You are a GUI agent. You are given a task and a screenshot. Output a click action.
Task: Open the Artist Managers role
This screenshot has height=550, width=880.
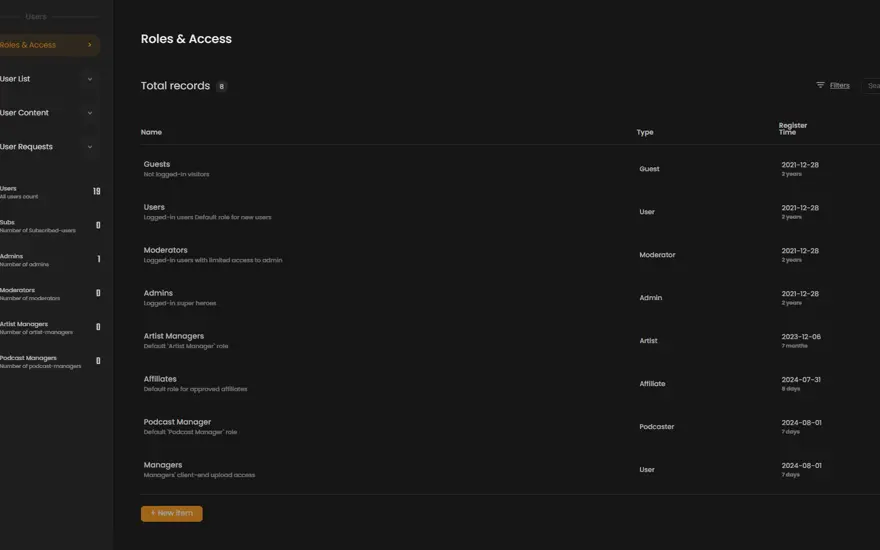click(x=510, y=340)
